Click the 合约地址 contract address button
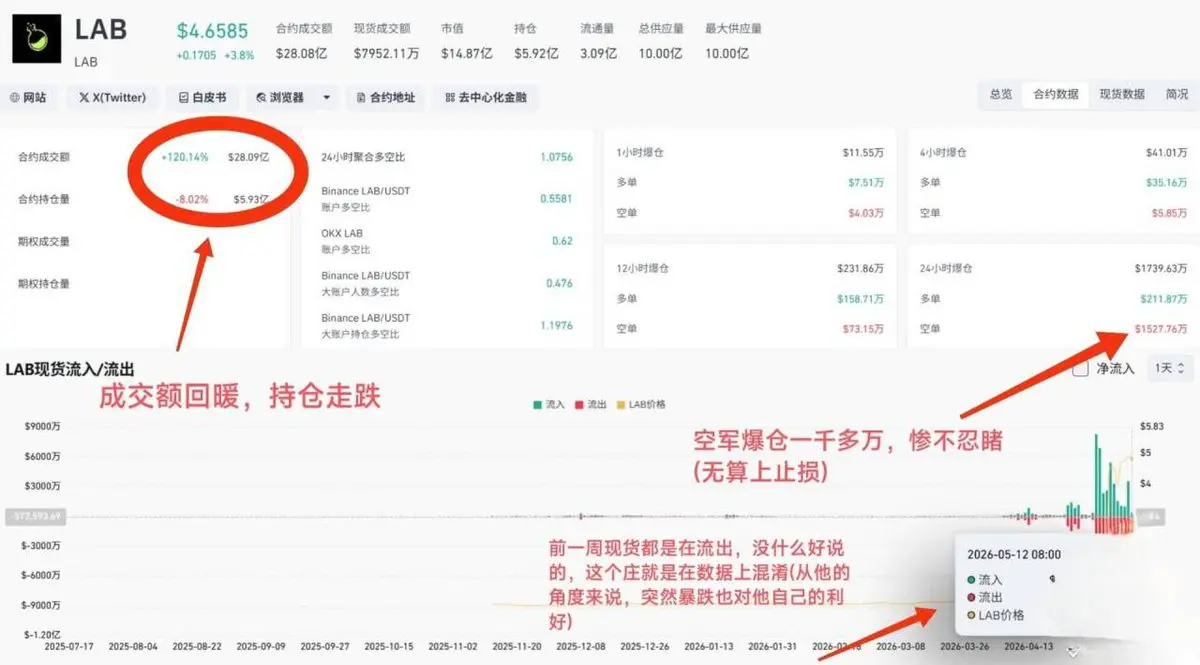 pos(386,97)
